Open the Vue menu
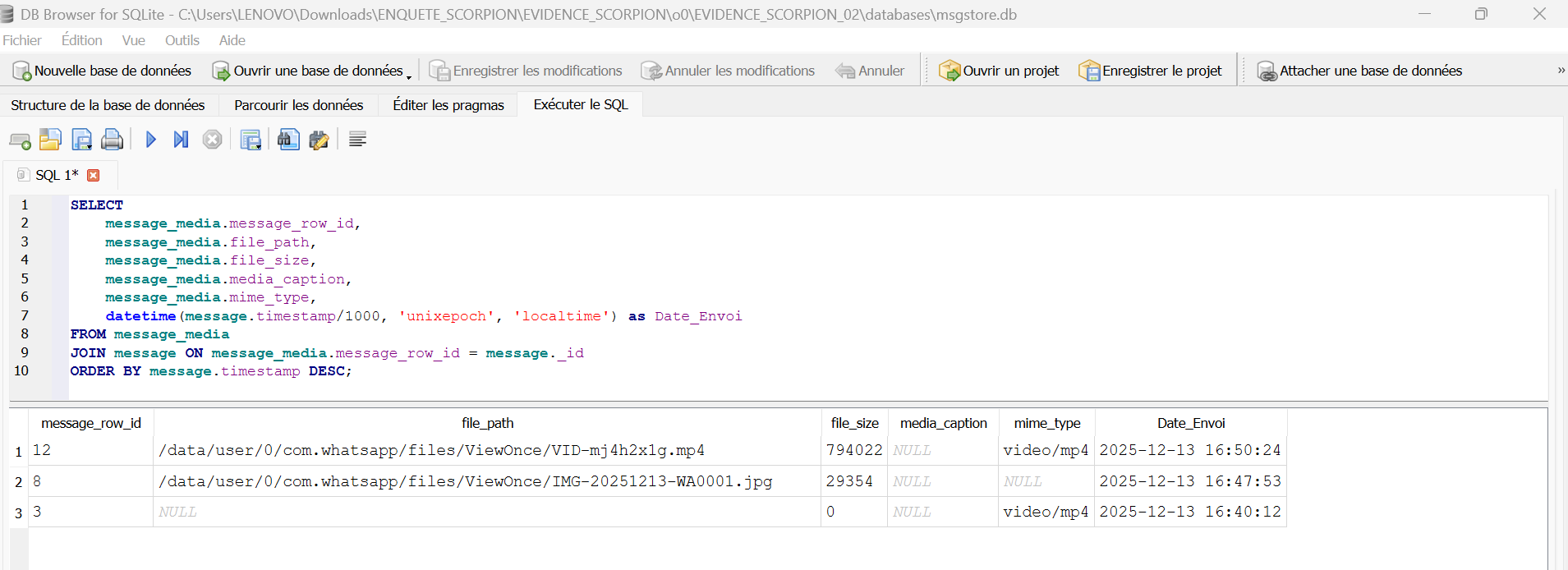Viewport: 1568px width, 570px height. click(x=133, y=40)
